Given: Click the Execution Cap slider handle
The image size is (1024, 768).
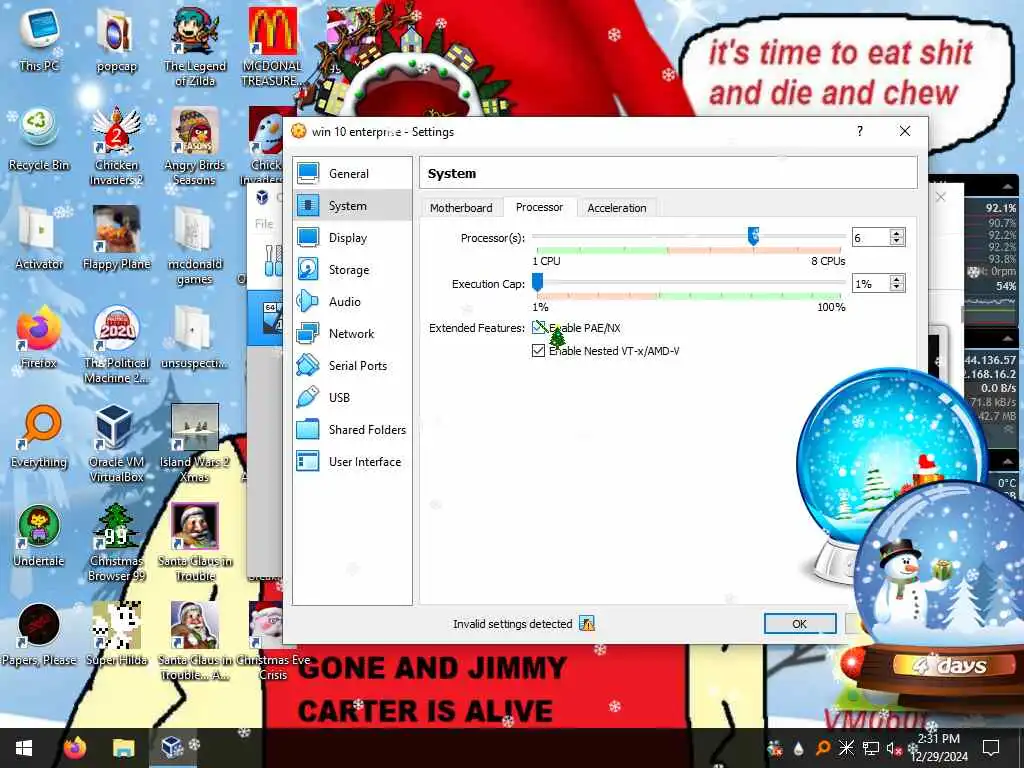Looking at the screenshot, I should pos(537,282).
